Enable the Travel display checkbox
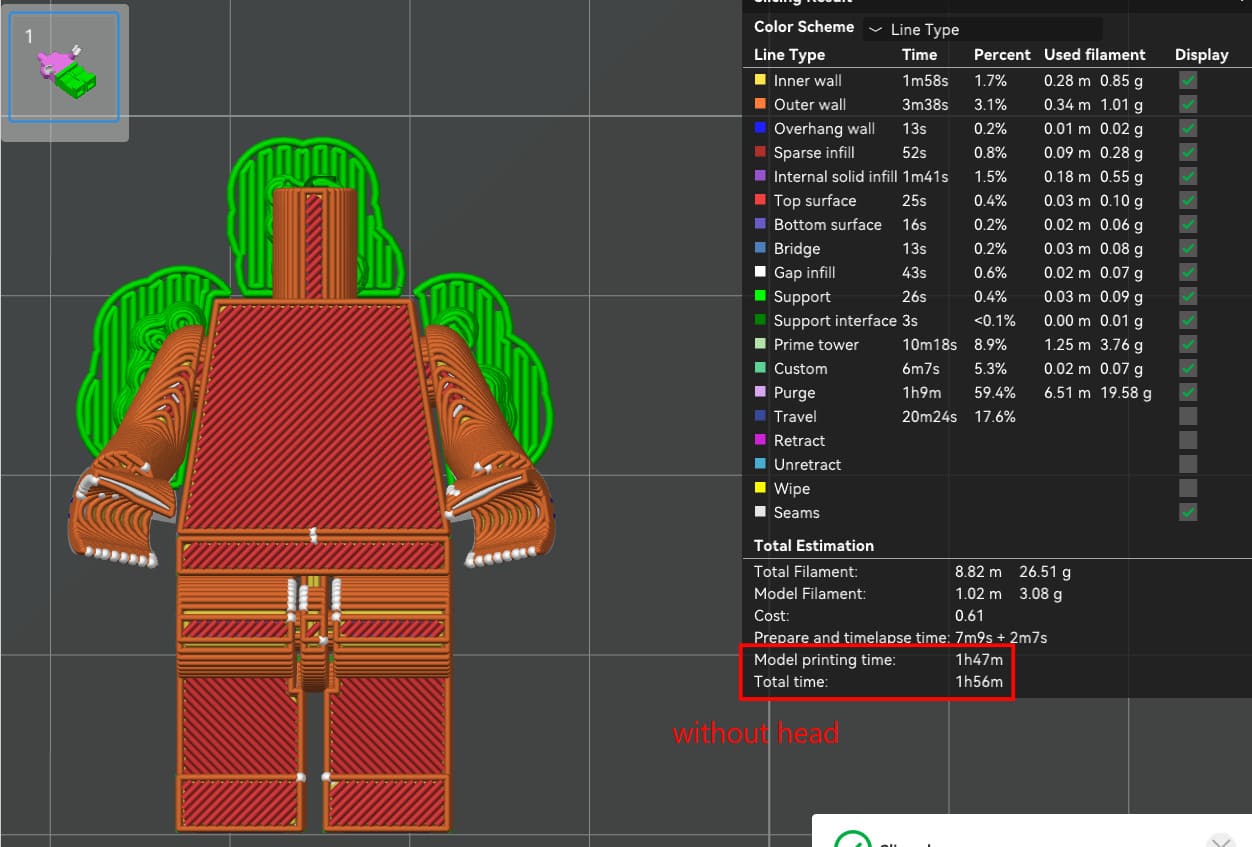 [1188, 416]
